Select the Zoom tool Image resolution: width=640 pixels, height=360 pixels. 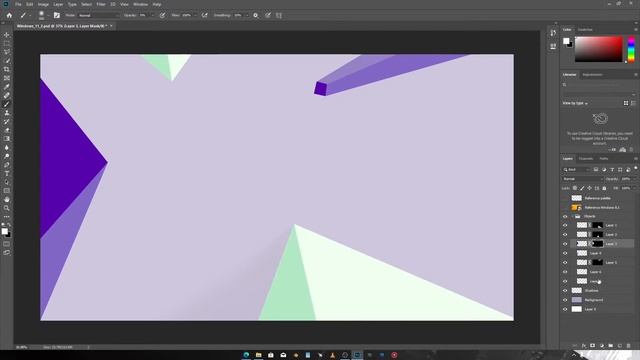coord(7,208)
